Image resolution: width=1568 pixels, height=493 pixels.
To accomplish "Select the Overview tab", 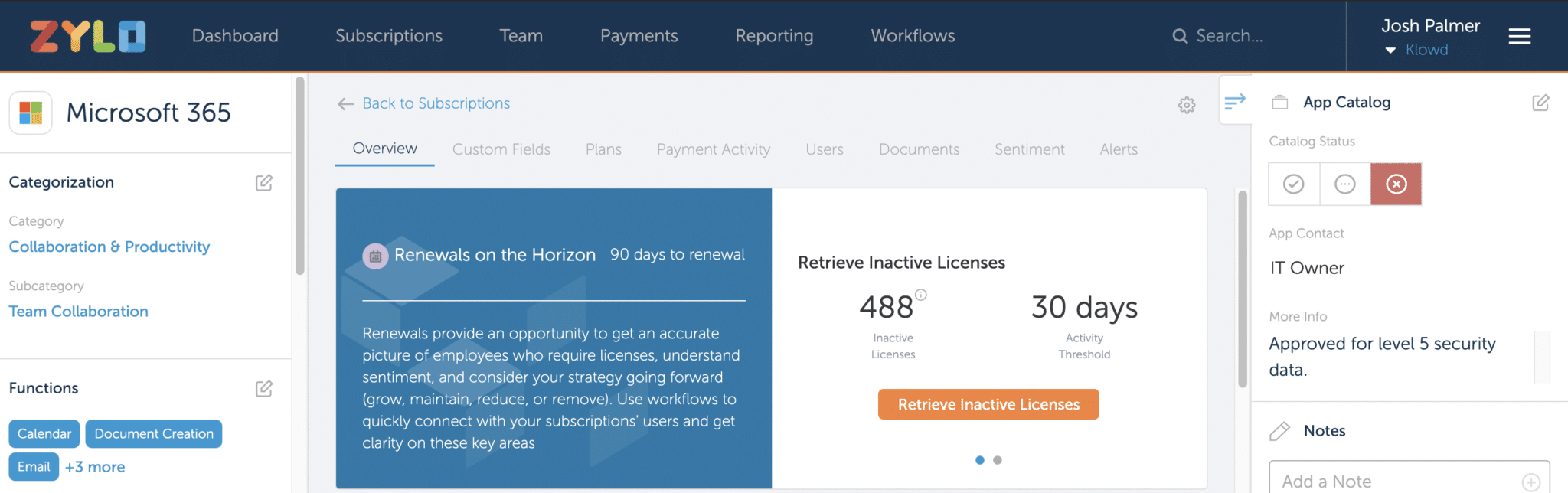I will click(385, 149).
